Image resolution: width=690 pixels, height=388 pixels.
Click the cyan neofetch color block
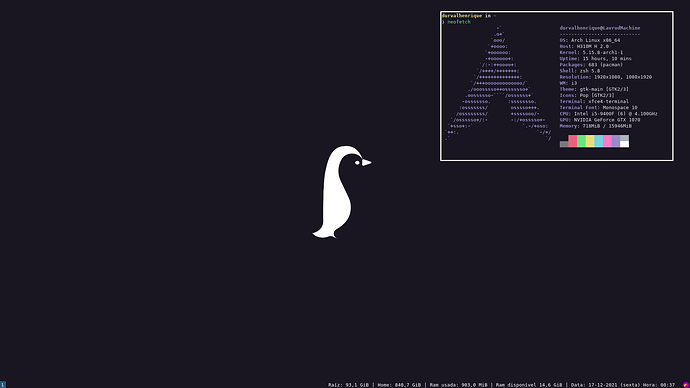598,141
